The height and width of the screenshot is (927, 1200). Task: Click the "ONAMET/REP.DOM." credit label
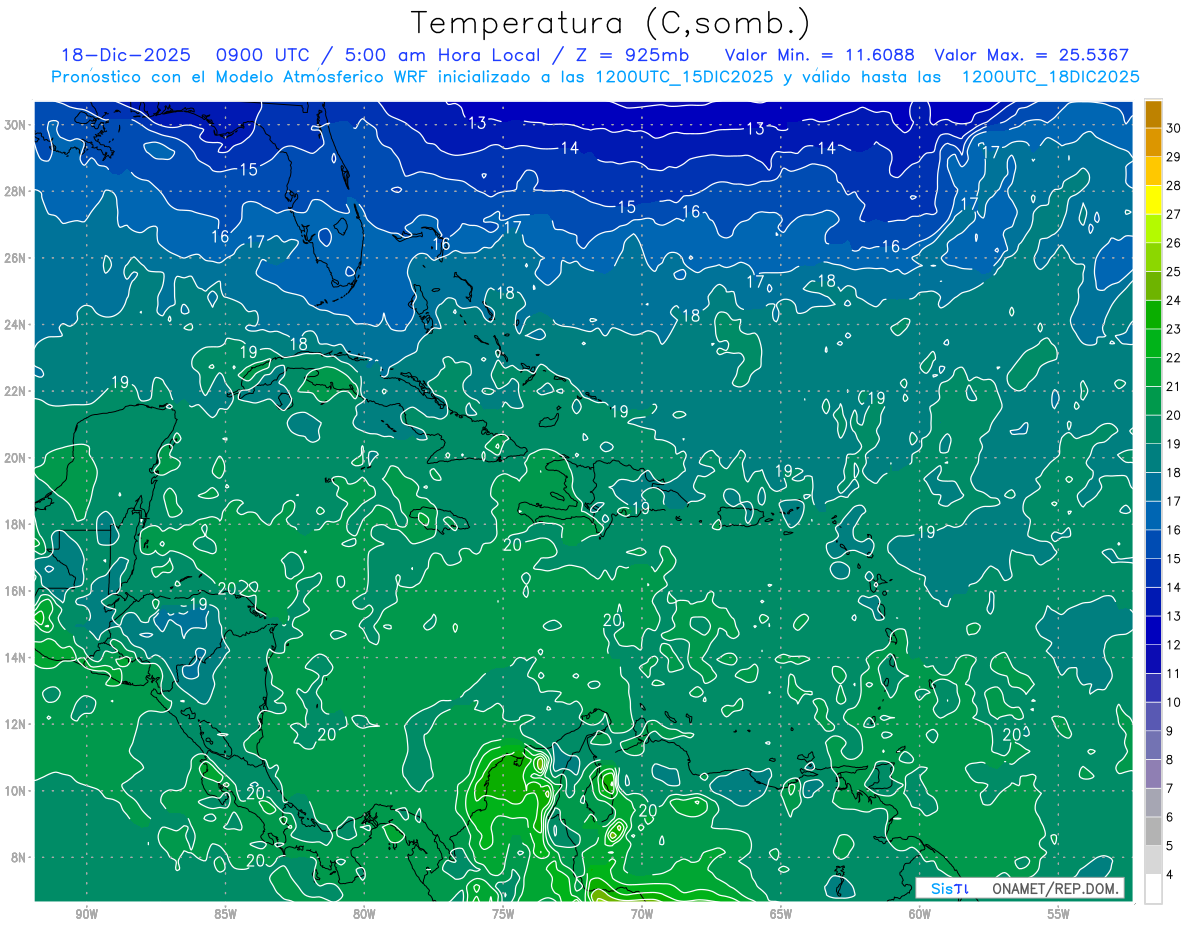click(1055, 888)
